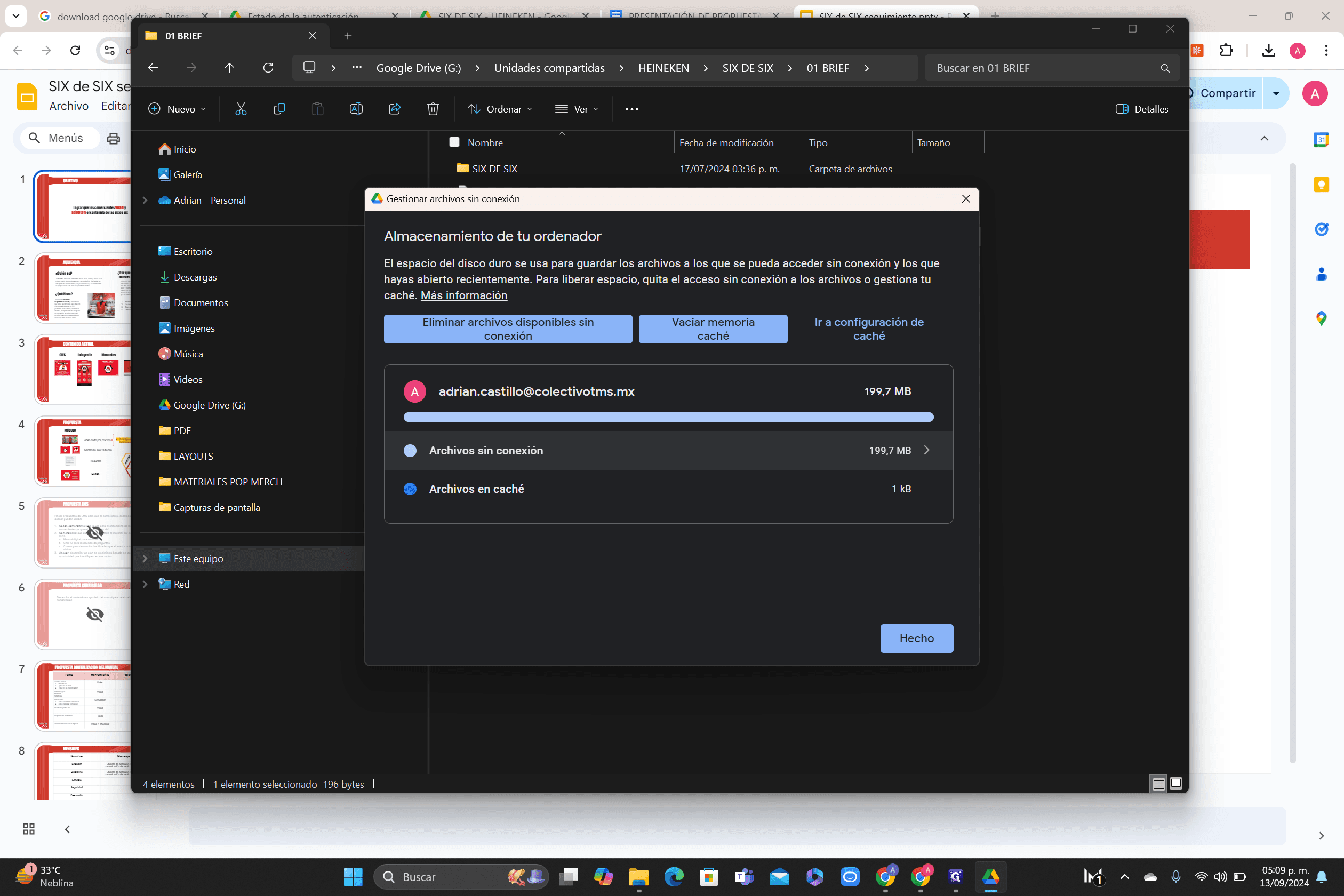Image resolution: width=1344 pixels, height=896 pixels.
Task: Click the three-dot more options in Explorer toolbar
Action: 631,109
